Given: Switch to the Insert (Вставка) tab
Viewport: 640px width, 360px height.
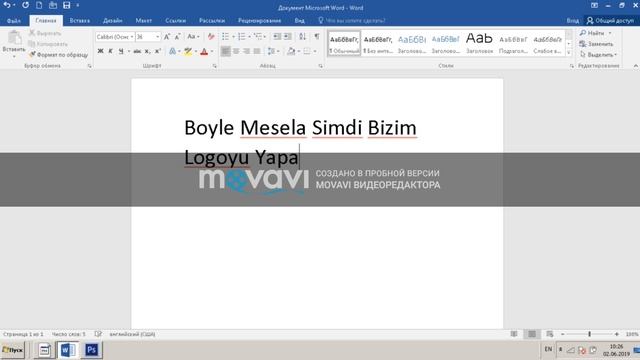Looking at the screenshot, I should 80,20.
